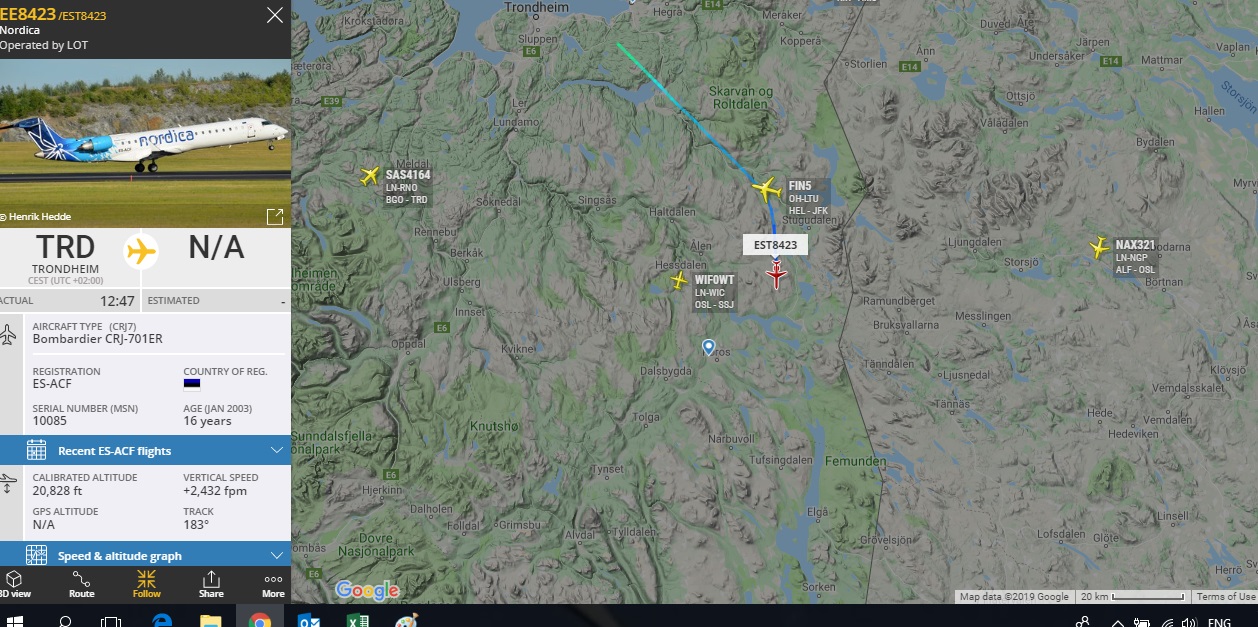Select the FIN5 aircraft icon
This screenshot has height=627, width=1258.
766,188
